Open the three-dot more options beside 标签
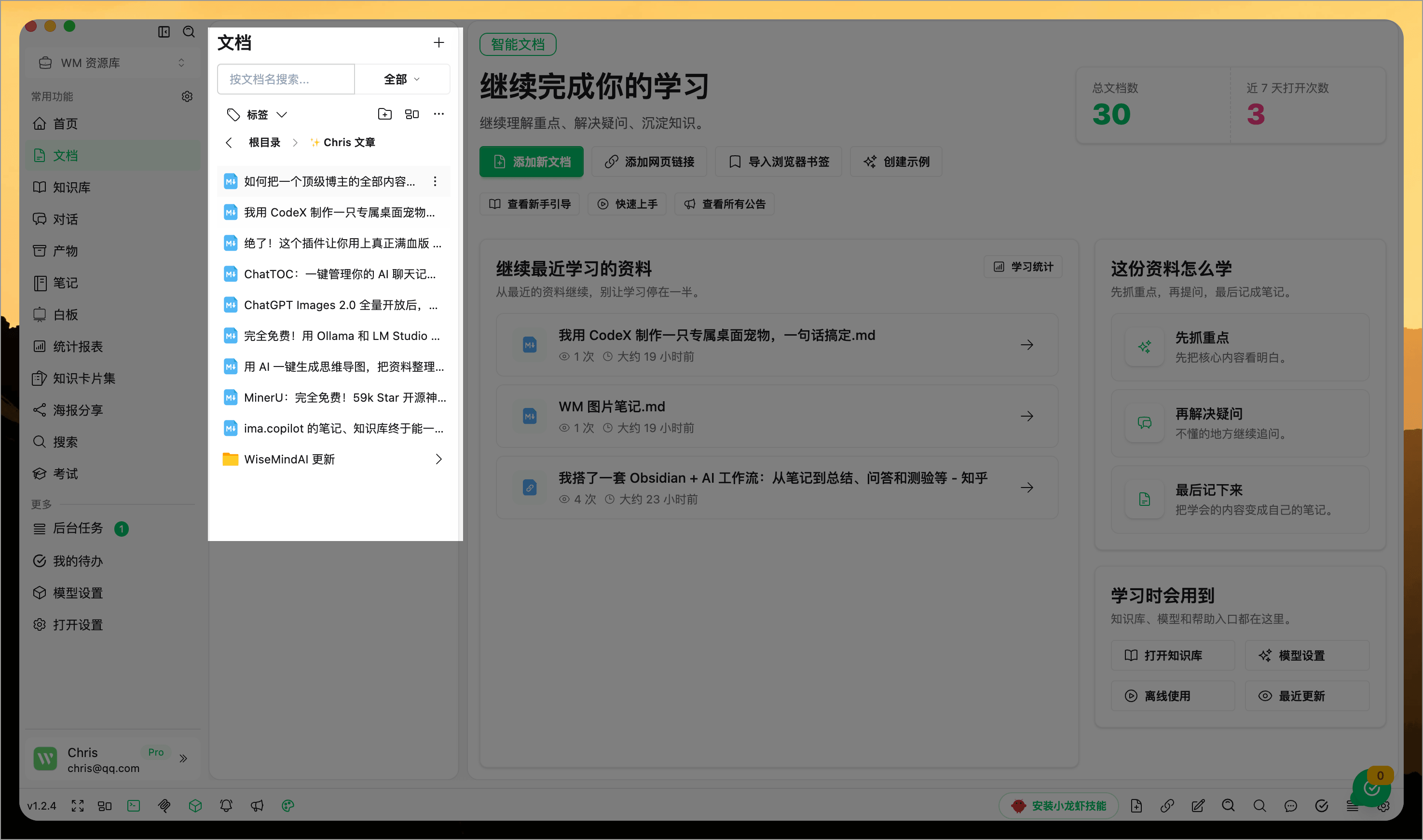Image resolution: width=1423 pixels, height=840 pixels. 439,114
